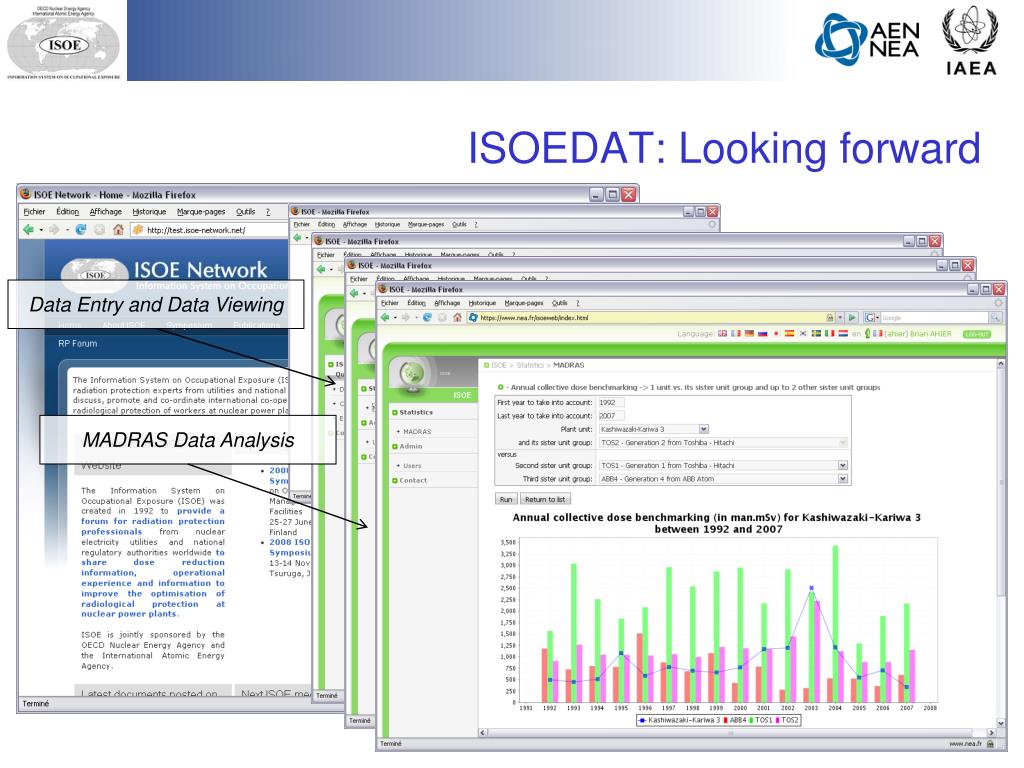Click the forward arrow in the MADRAS Firefox window
Screen dimensions: 1024x768
tap(406, 317)
